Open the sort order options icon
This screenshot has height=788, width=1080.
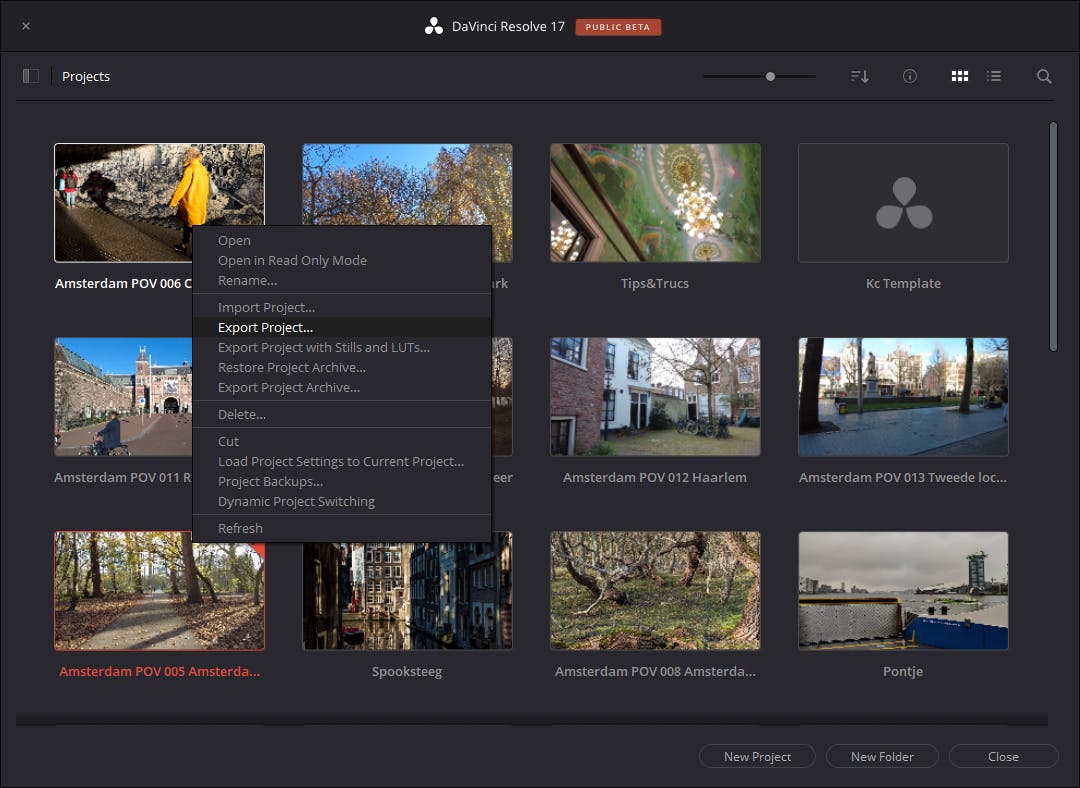(x=859, y=76)
